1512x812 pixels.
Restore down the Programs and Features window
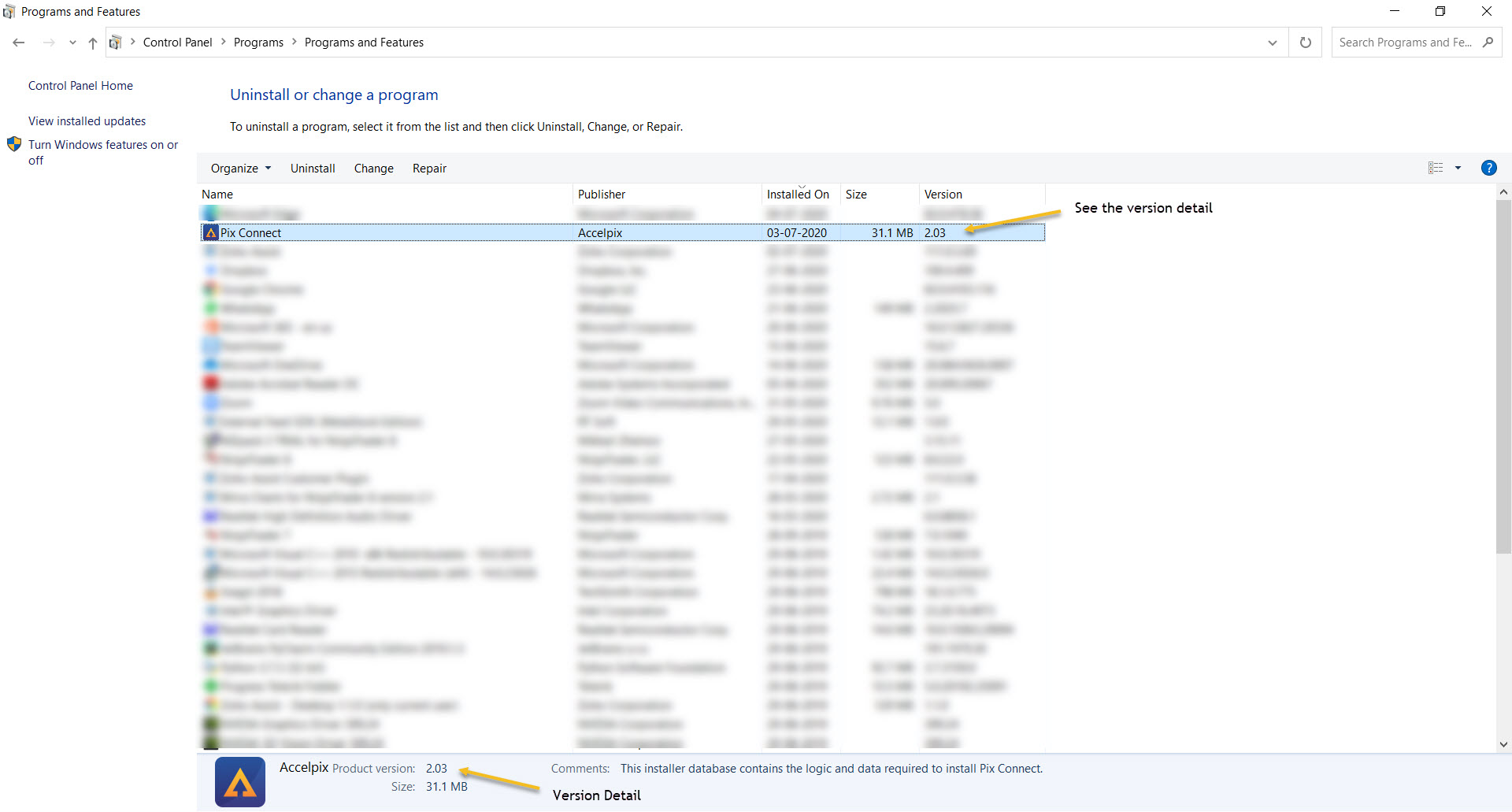(1440, 11)
